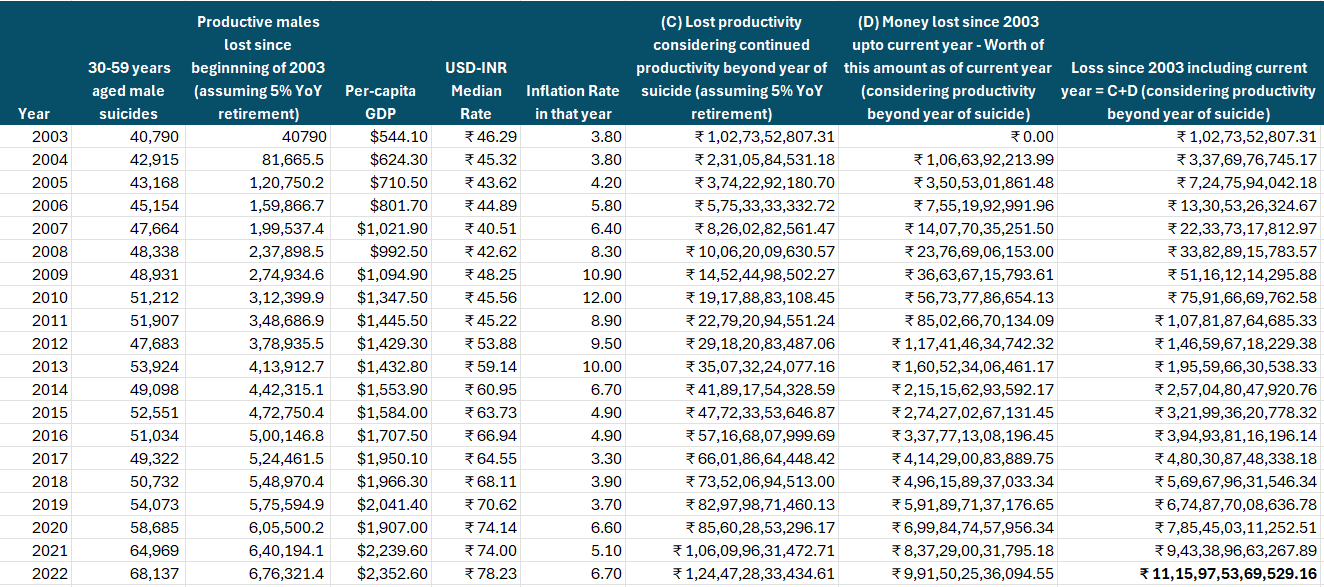The image size is (1324, 587).
Task: Select total loss ₹ 2,57,04,80,47,920.76
Action: [x=1237, y=390]
